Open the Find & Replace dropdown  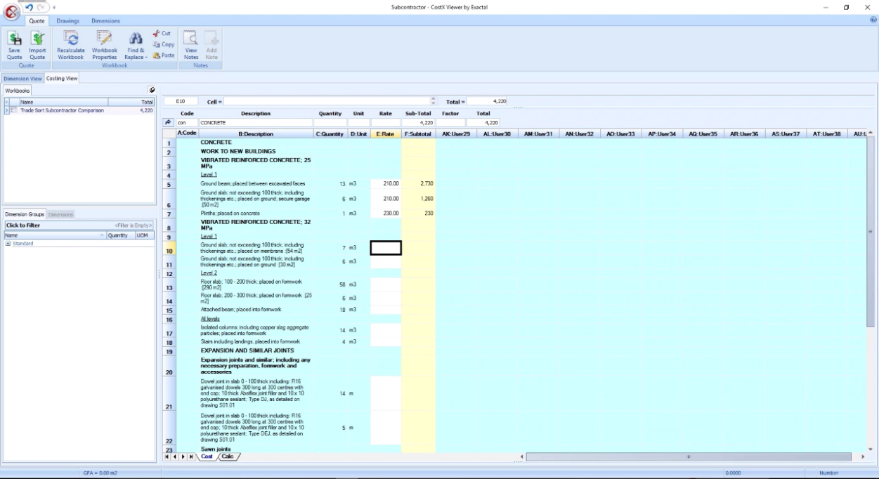pos(135,45)
